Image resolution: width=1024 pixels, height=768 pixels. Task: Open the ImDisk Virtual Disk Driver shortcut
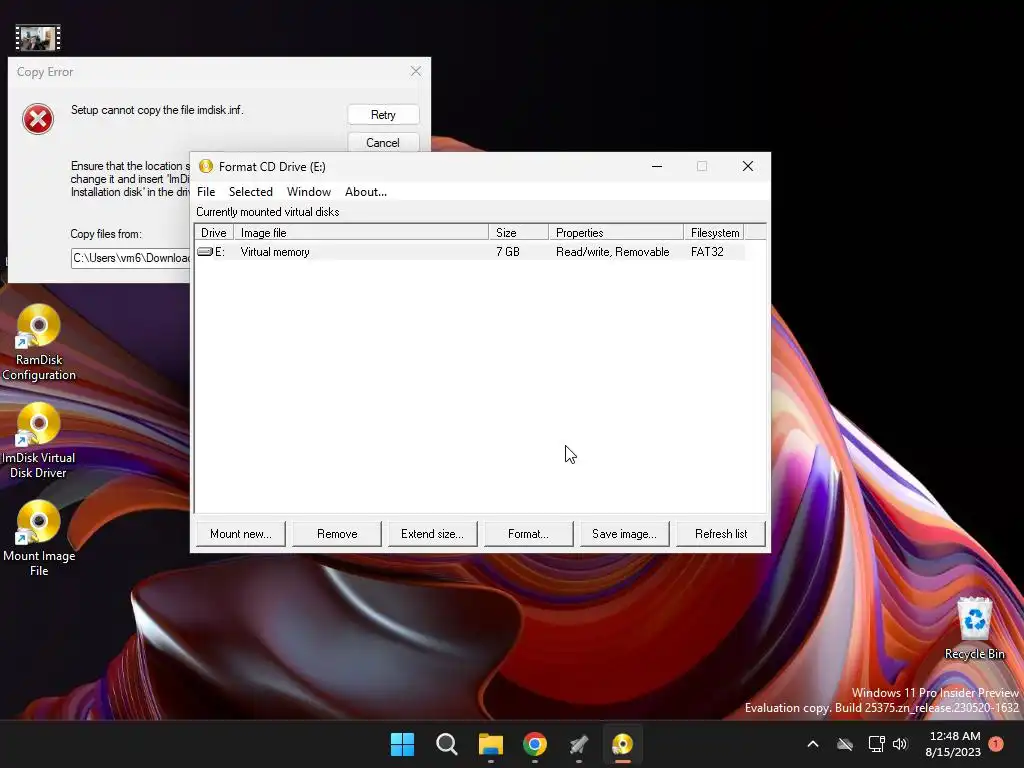(39, 440)
